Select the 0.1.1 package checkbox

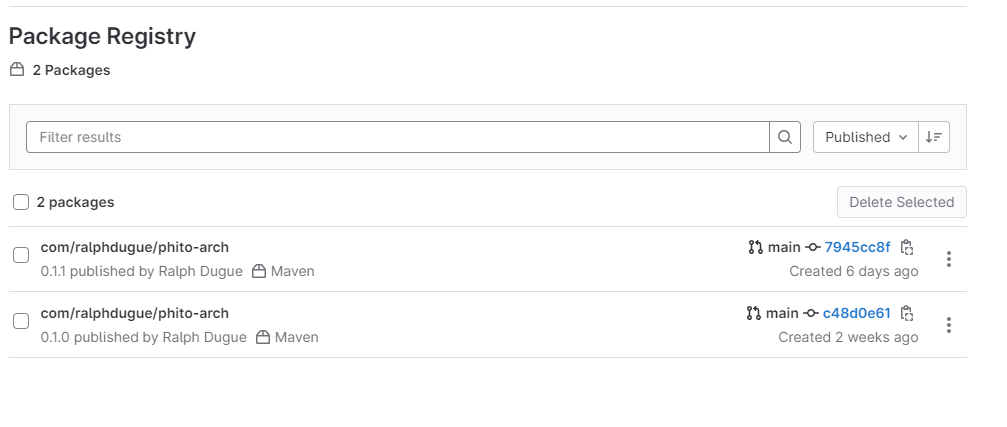(21, 256)
